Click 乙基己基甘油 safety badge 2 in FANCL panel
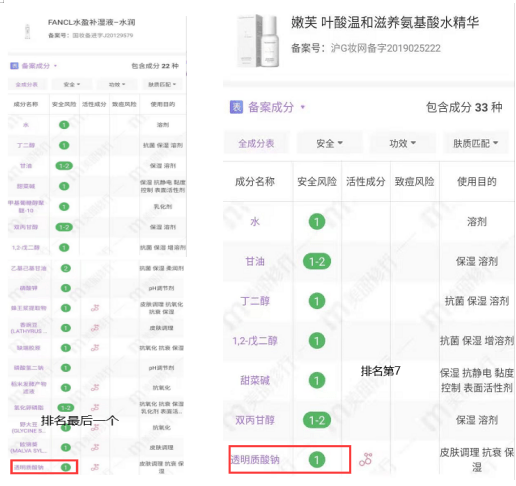This screenshot has height=486, width=516. point(66,268)
